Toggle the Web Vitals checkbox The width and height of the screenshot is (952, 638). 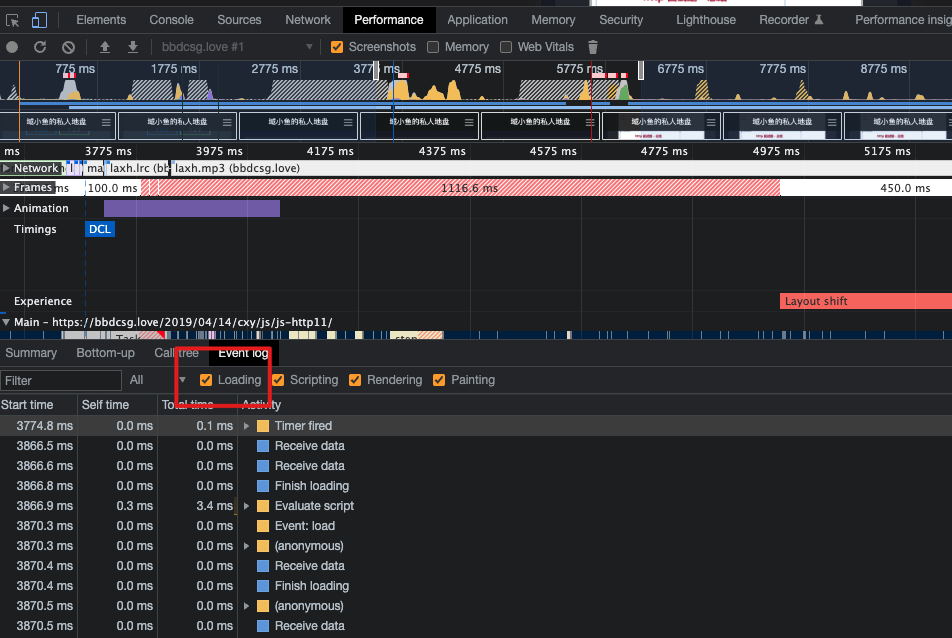[x=506, y=47]
